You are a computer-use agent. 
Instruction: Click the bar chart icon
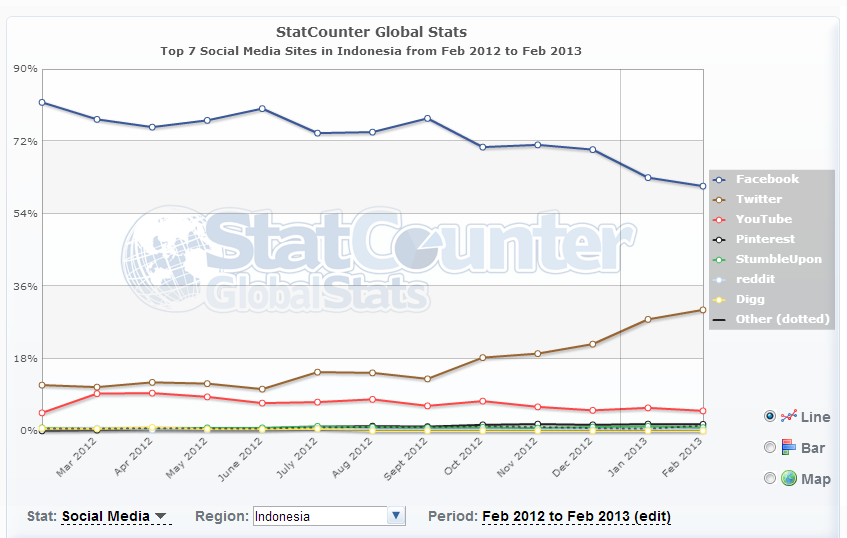point(788,447)
